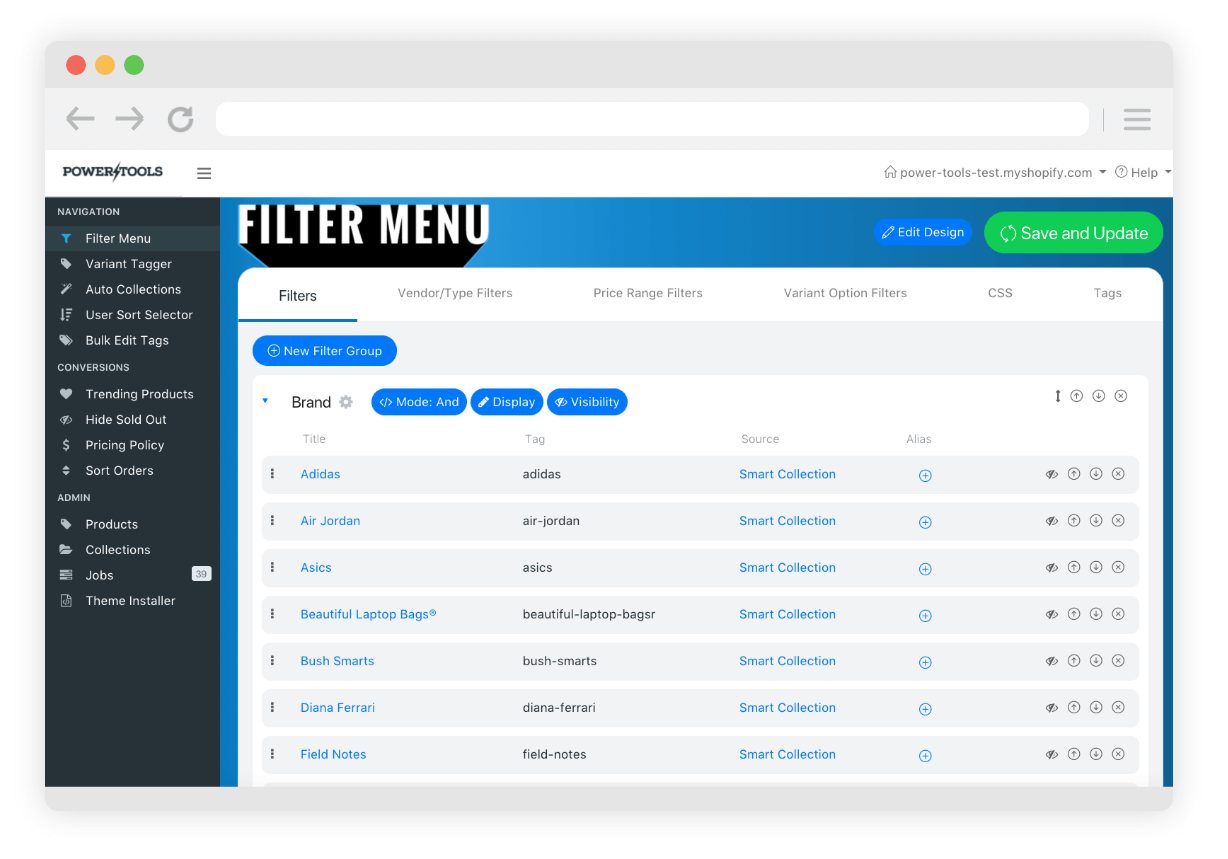
Task: Switch to Vendor/Type Filters tab
Action: tap(455, 293)
